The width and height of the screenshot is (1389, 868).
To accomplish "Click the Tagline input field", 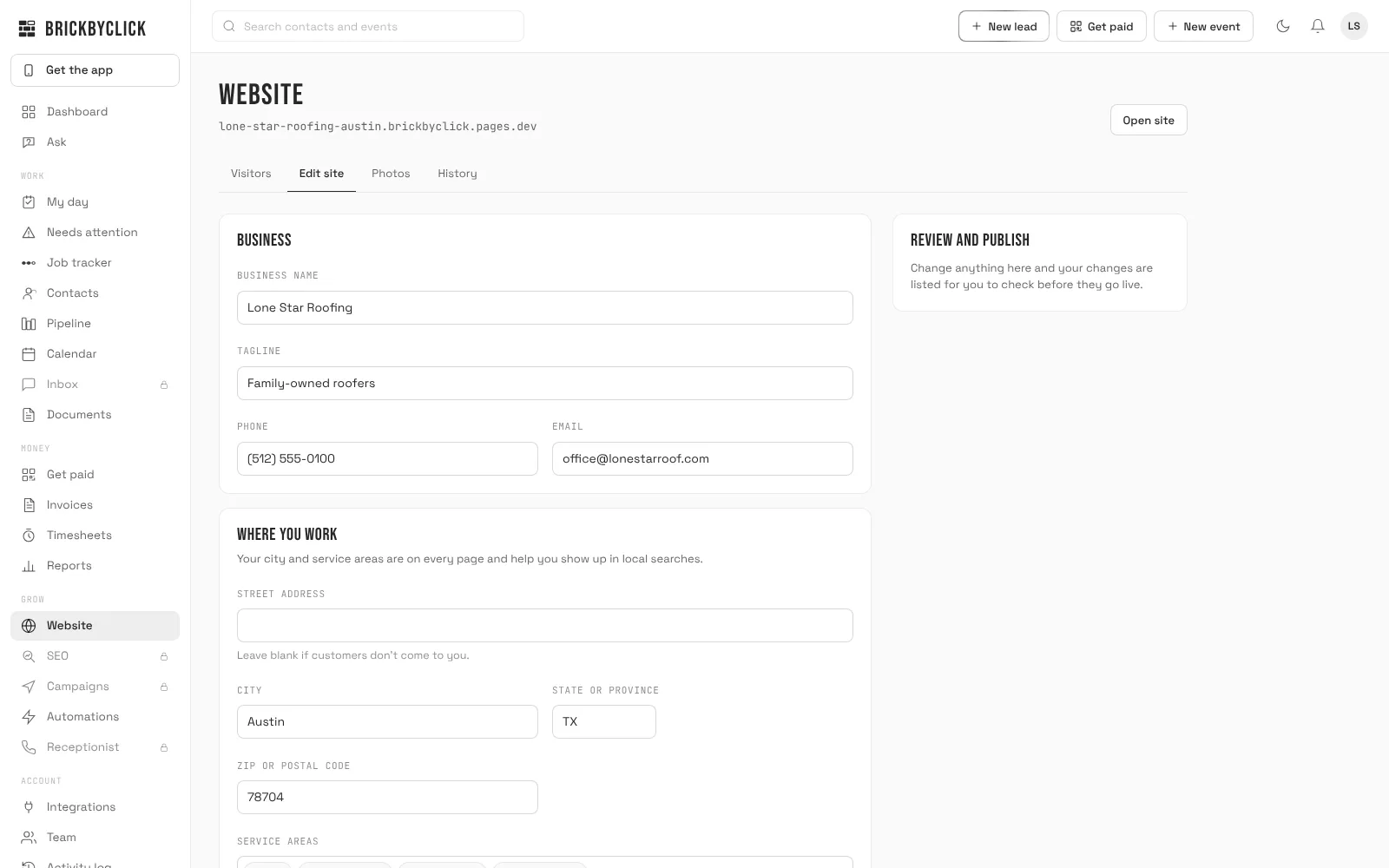I will 545,383.
